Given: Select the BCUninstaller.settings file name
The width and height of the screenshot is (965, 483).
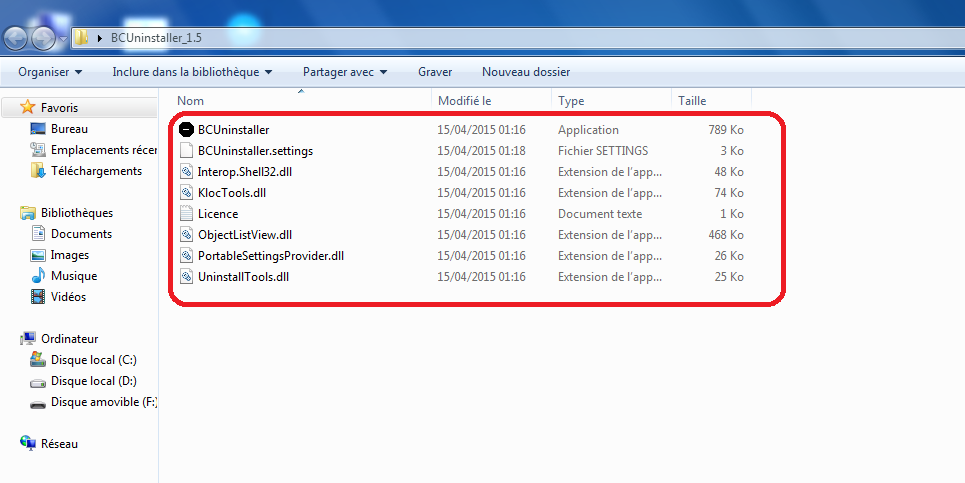Looking at the screenshot, I should tap(255, 151).
